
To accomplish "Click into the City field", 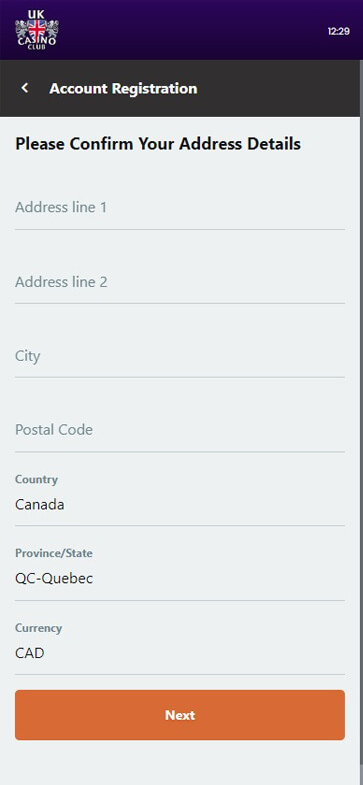I will 180,356.
